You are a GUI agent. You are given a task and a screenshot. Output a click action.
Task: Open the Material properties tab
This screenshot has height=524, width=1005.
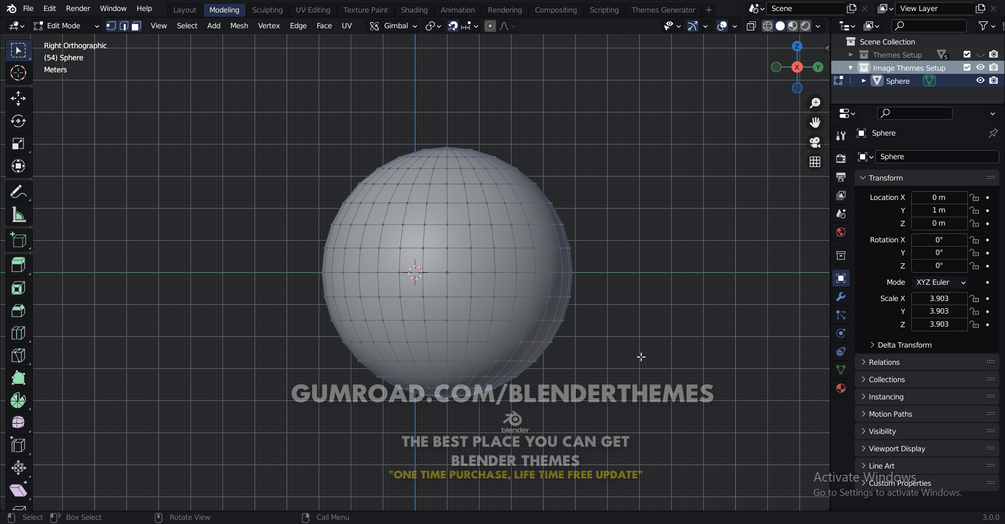[841, 388]
